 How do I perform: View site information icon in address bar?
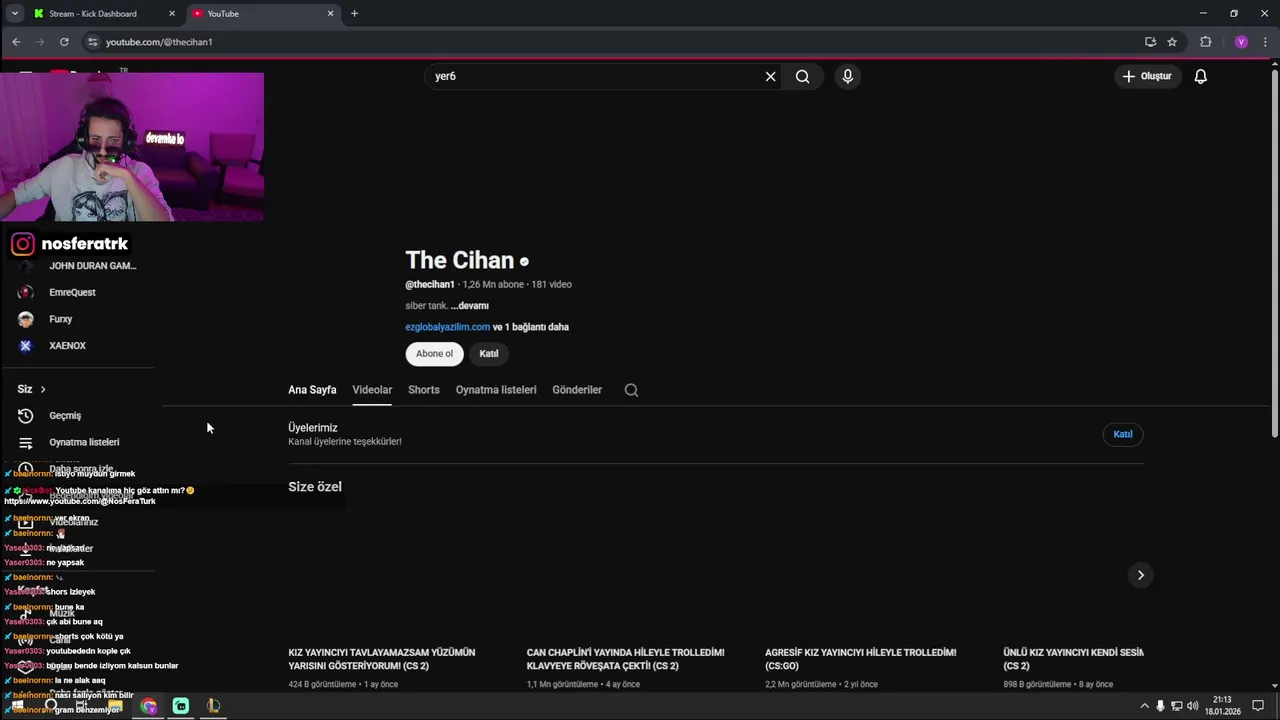93,42
